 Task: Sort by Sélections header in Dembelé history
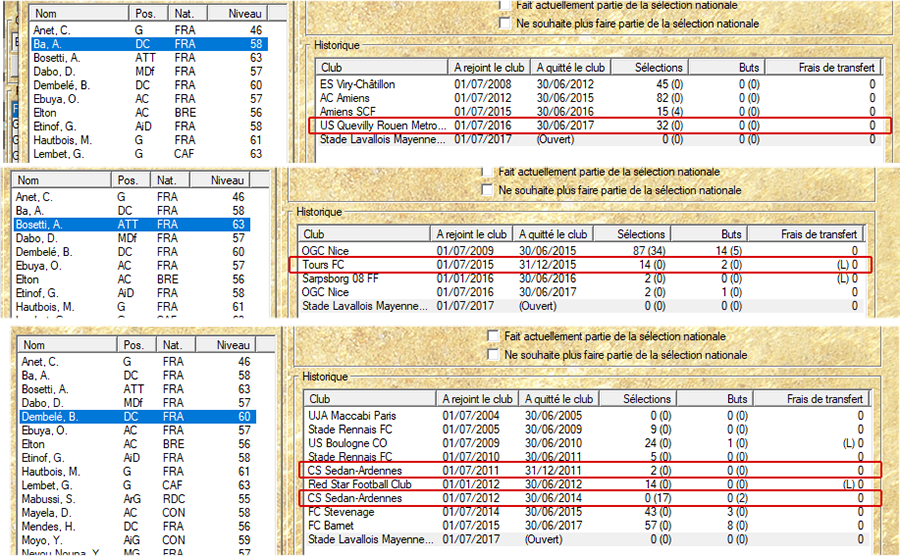pos(638,399)
